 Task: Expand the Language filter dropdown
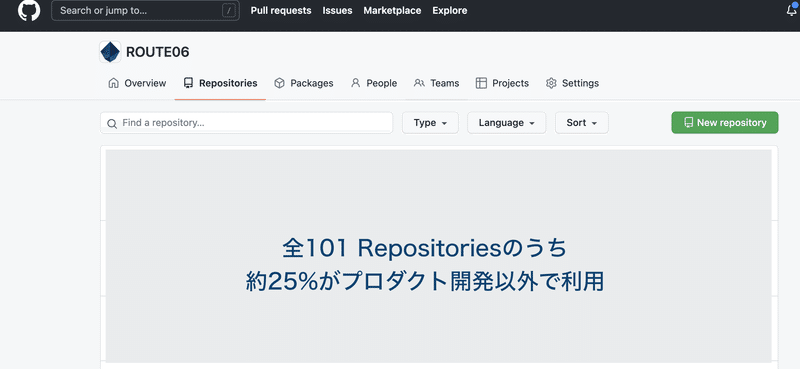[x=507, y=123]
